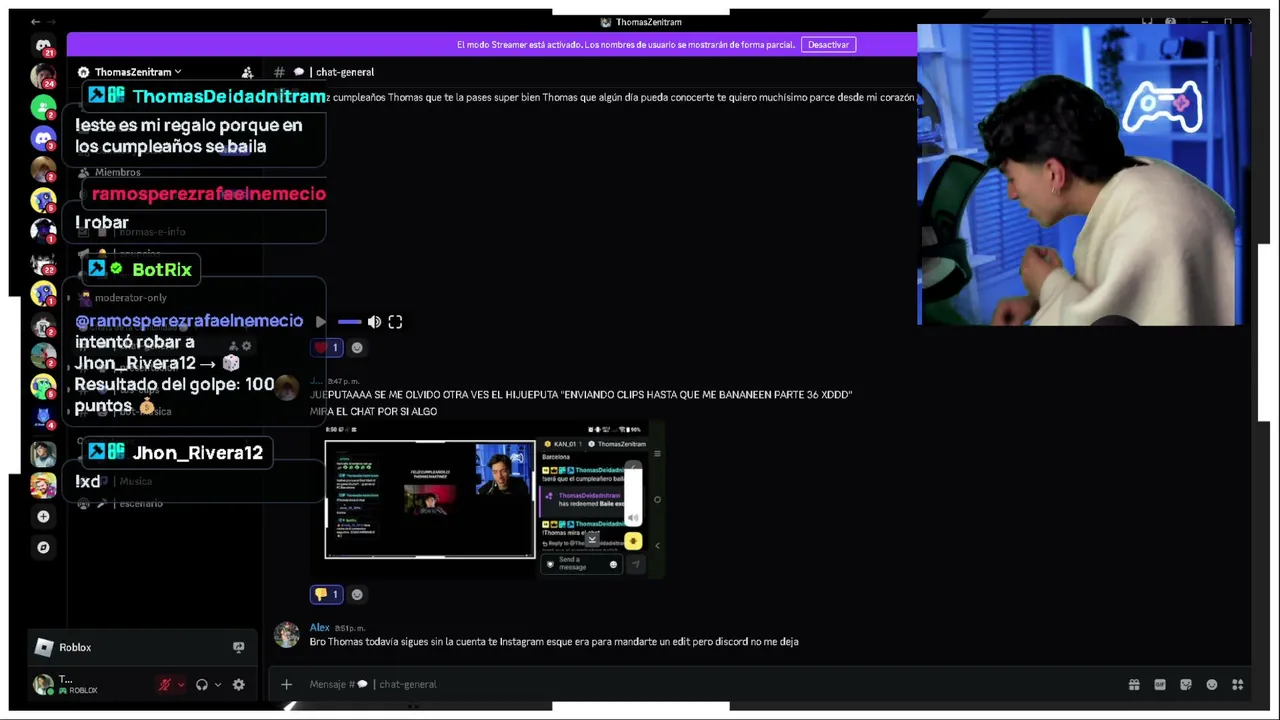
Task: Open the emoji picker in the message bar
Action: coord(1212,685)
